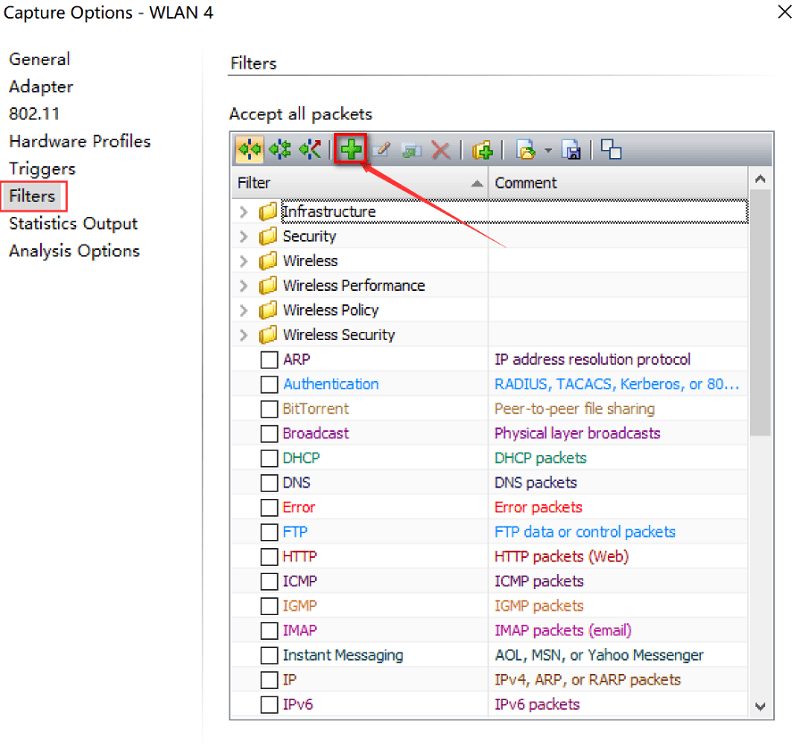The width and height of the screenshot is (800, 748).
Task: Click the Edit filter pencil icon
Action: click(382, 149)
